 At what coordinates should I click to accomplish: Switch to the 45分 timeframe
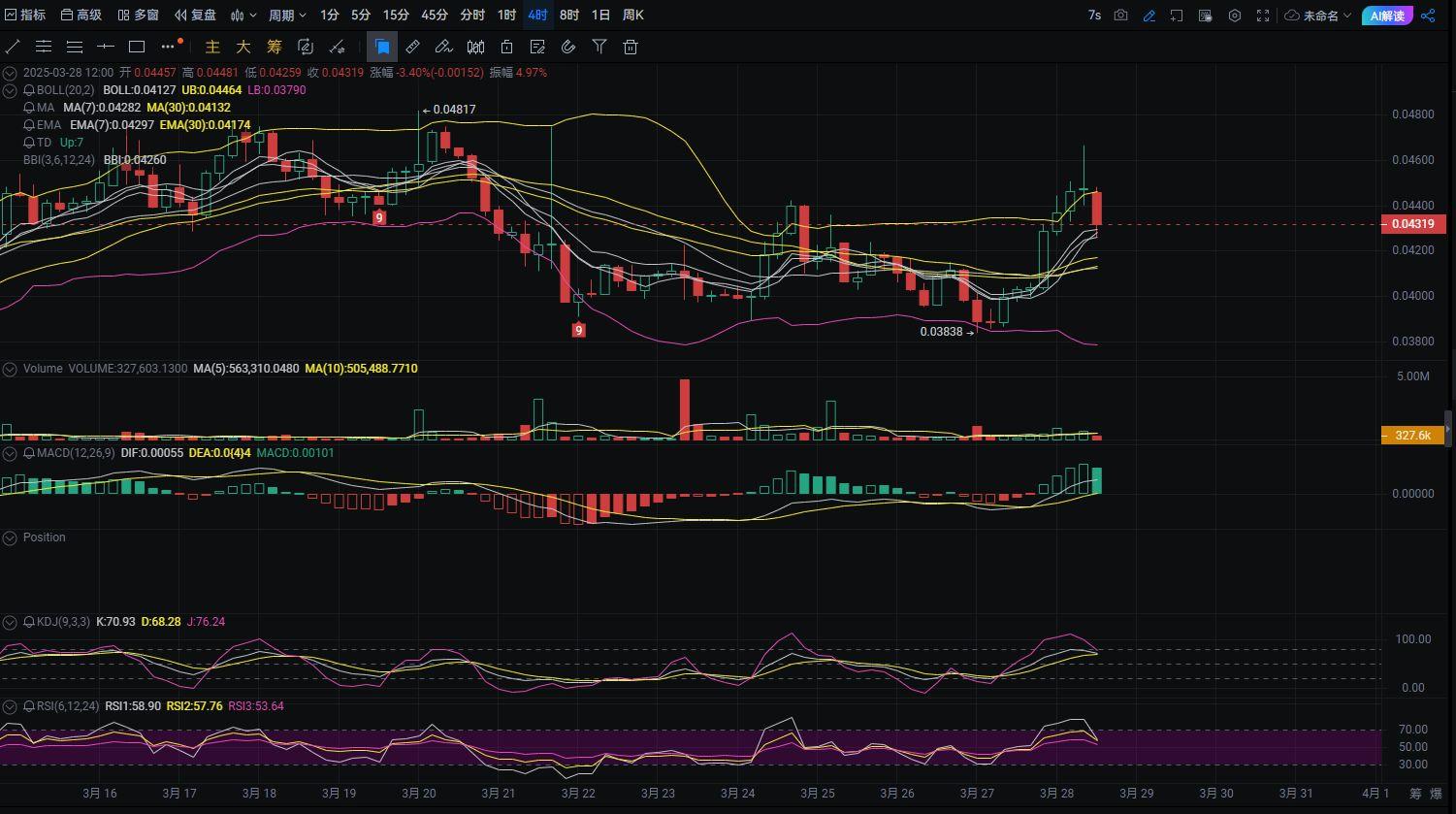click(435, 15)
